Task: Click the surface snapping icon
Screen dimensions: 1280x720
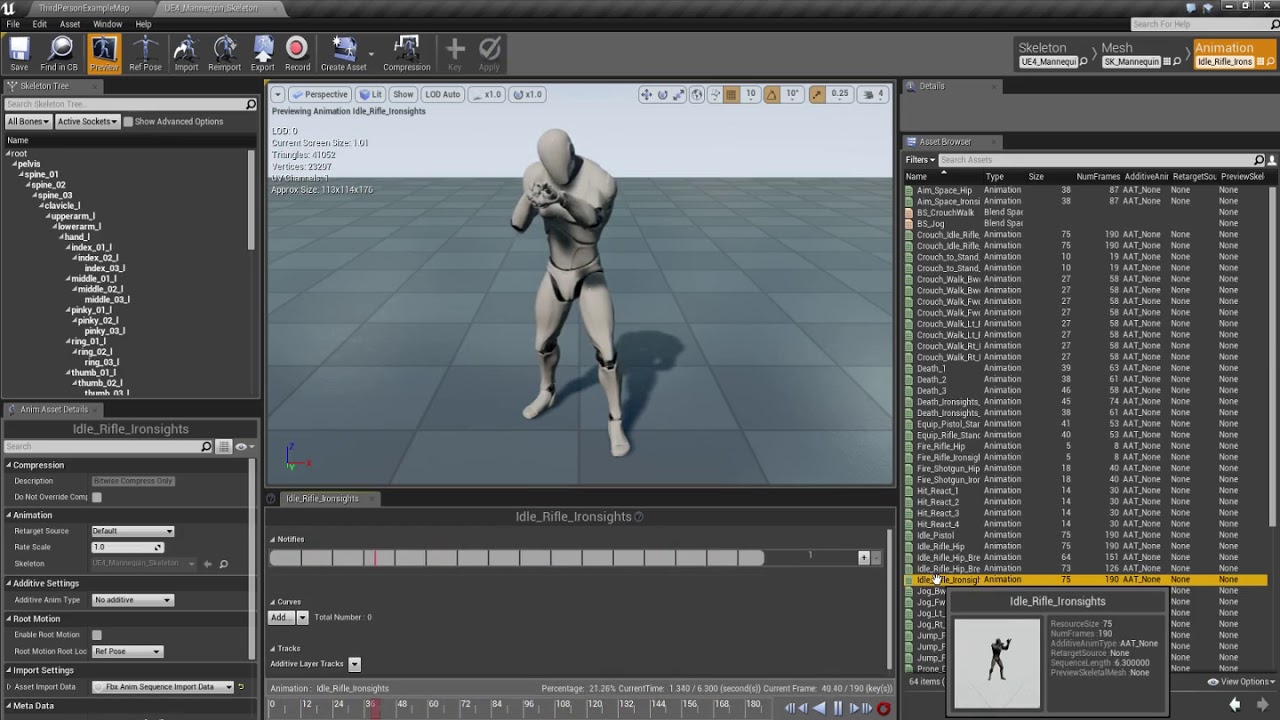Action: (714, 94)
